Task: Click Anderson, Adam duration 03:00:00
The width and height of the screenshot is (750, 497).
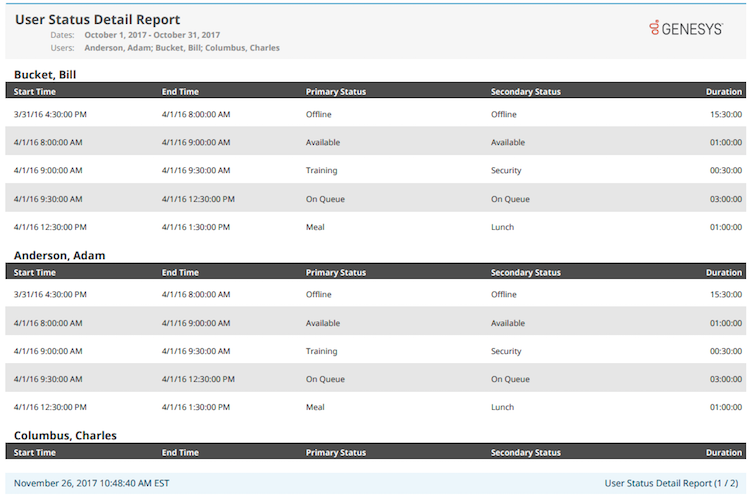Action: (x=726, y=379)
